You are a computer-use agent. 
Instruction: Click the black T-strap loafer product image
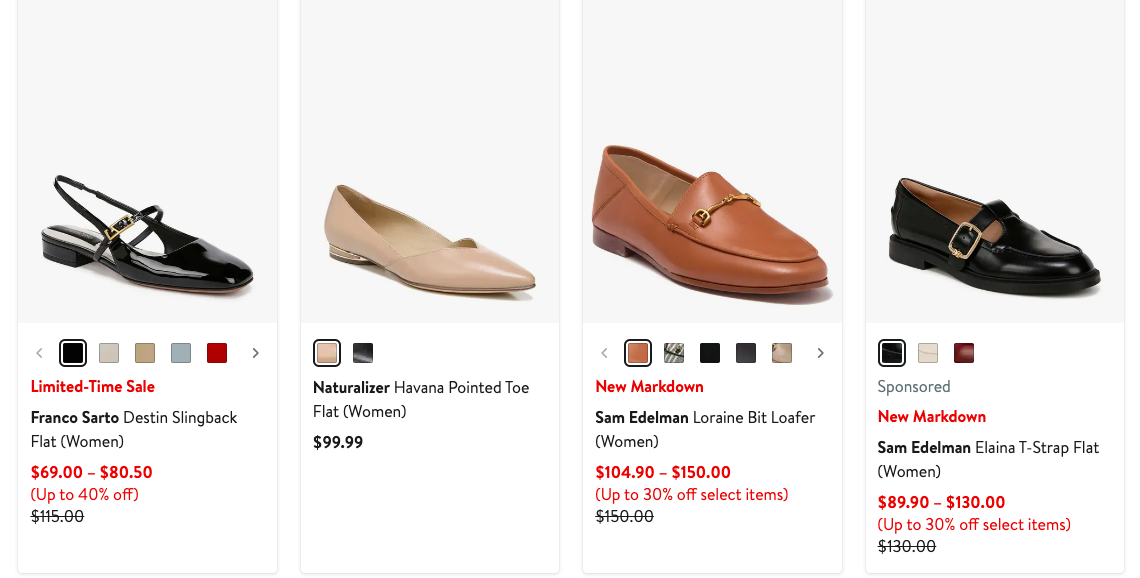[x=994, y=236]
